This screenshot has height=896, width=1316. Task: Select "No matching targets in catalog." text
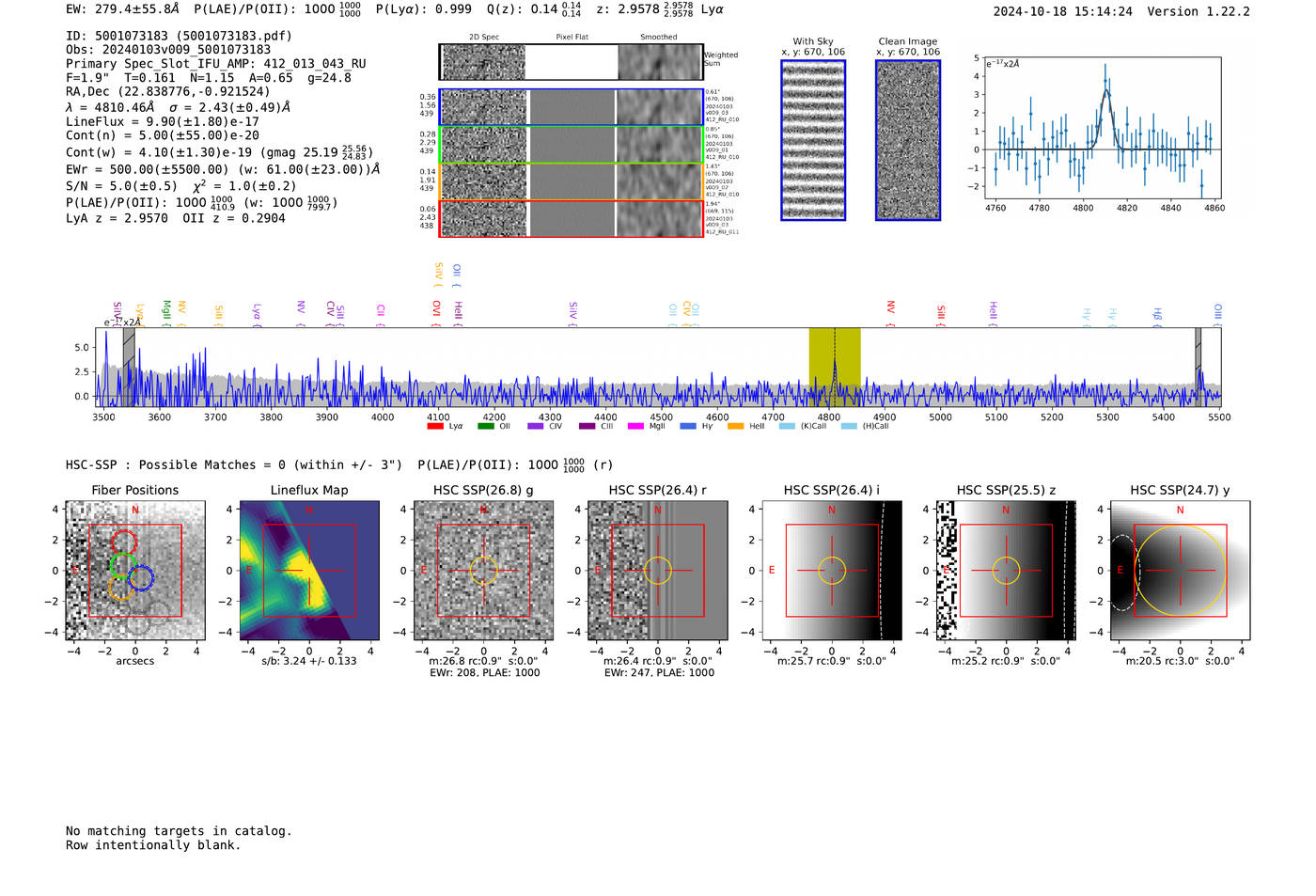pos(179,831)
